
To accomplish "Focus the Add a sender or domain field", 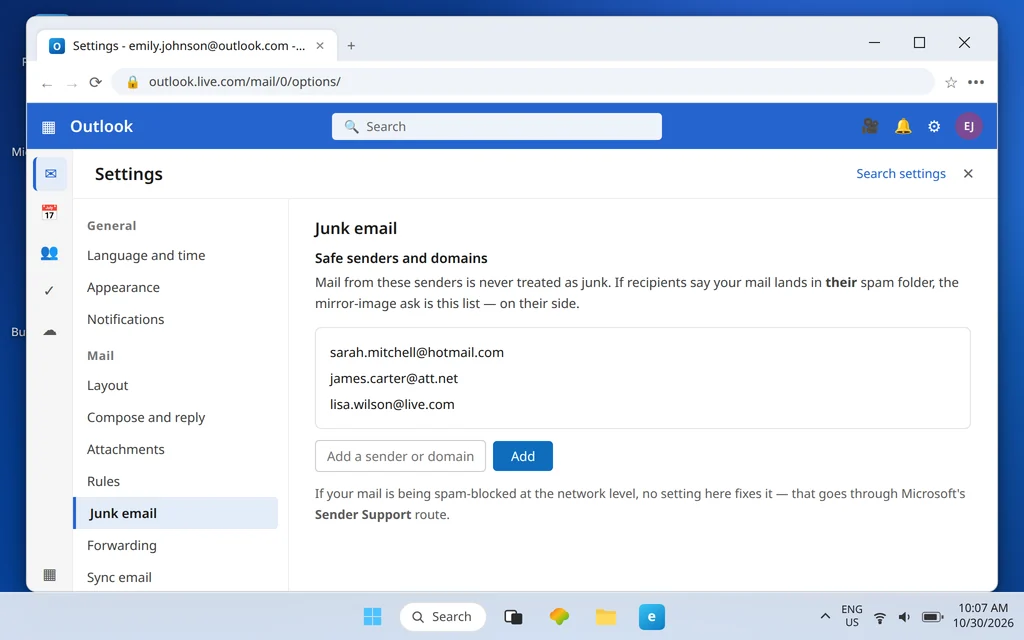I will (400, 456).
